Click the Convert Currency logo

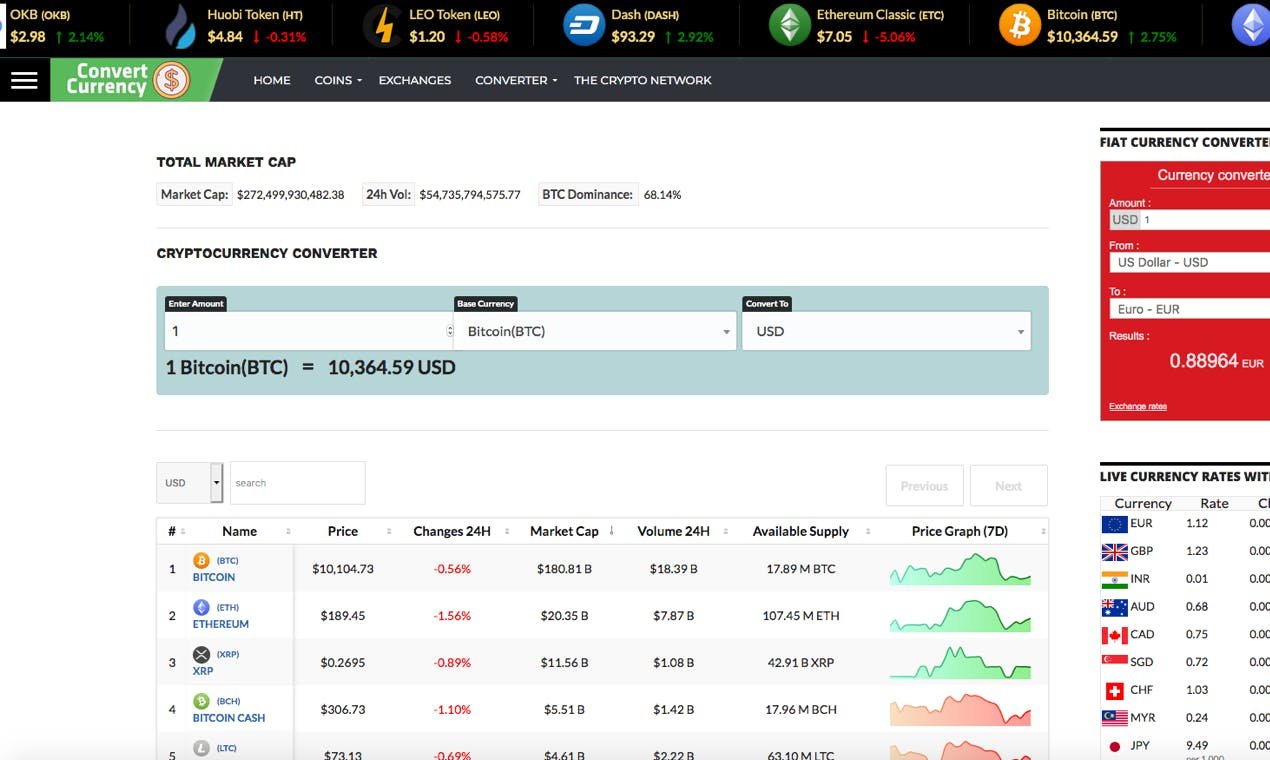click(x=128, y=80)
